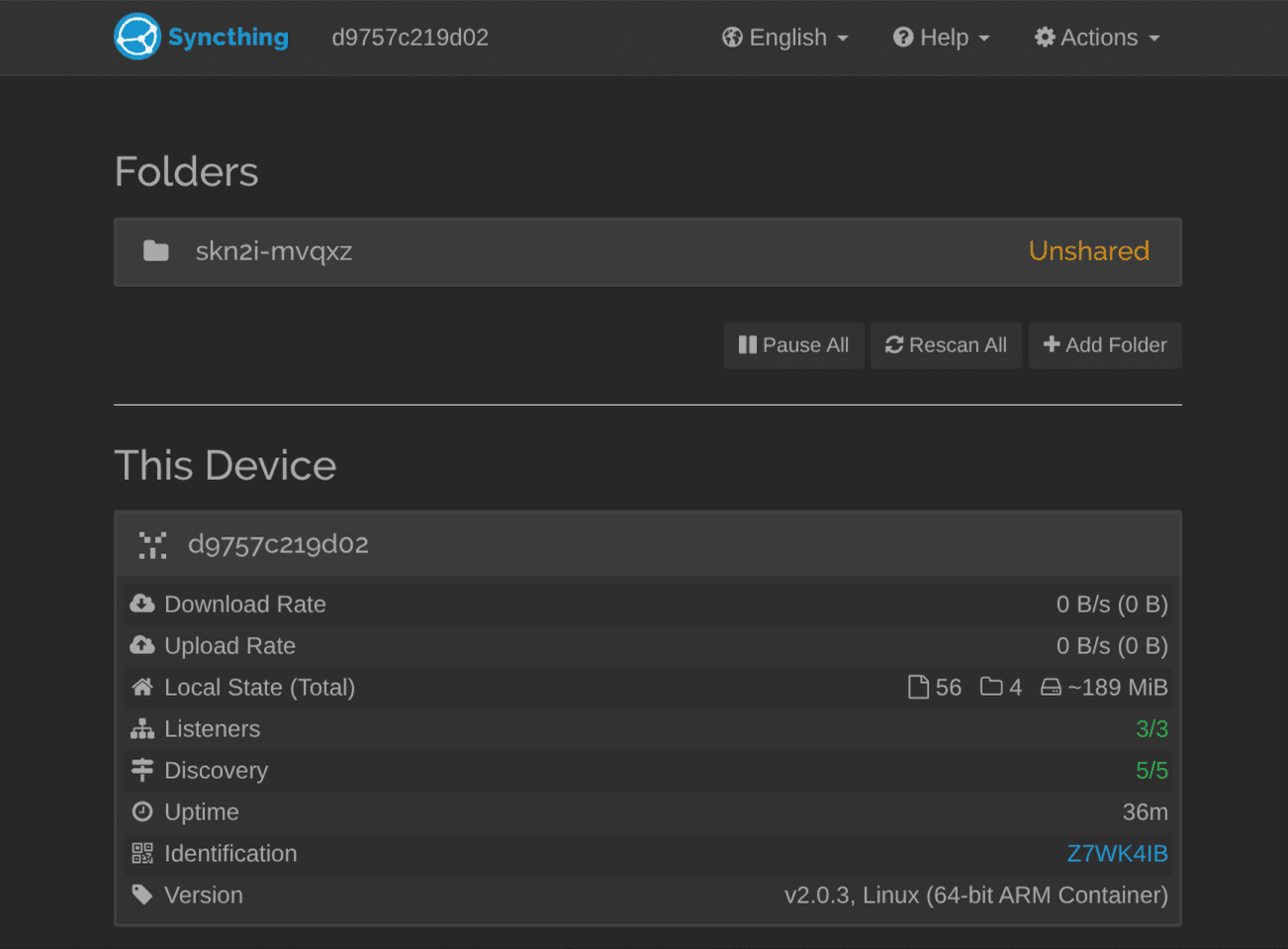
Task: Click the folder icon beside skn2i-mvqxz
Action: [156, 251]
